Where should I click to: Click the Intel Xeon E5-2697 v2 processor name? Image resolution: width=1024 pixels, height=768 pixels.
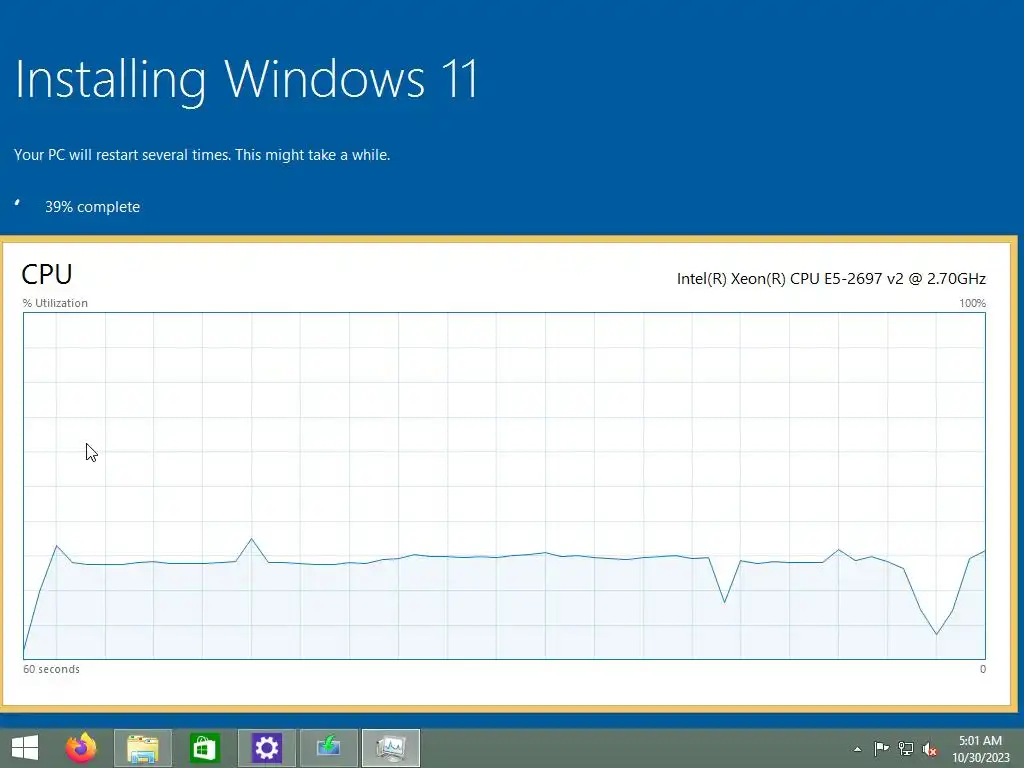pos(831,279)
